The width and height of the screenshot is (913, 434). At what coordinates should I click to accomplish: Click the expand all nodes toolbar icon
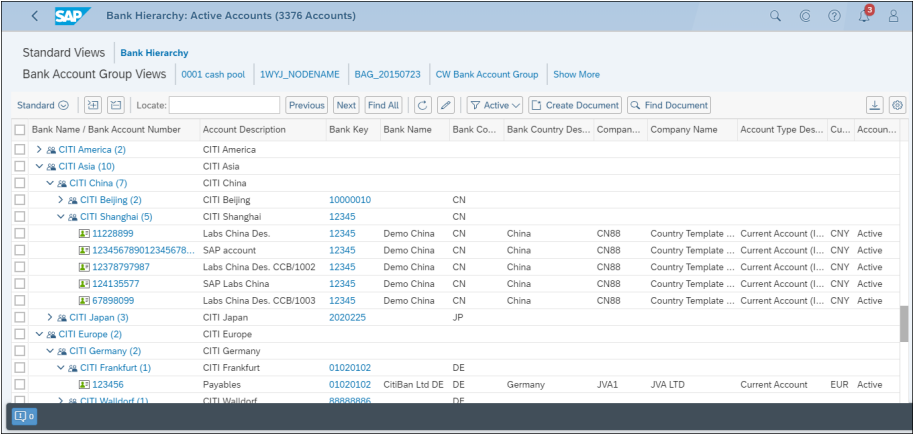(x=93, y=105)
